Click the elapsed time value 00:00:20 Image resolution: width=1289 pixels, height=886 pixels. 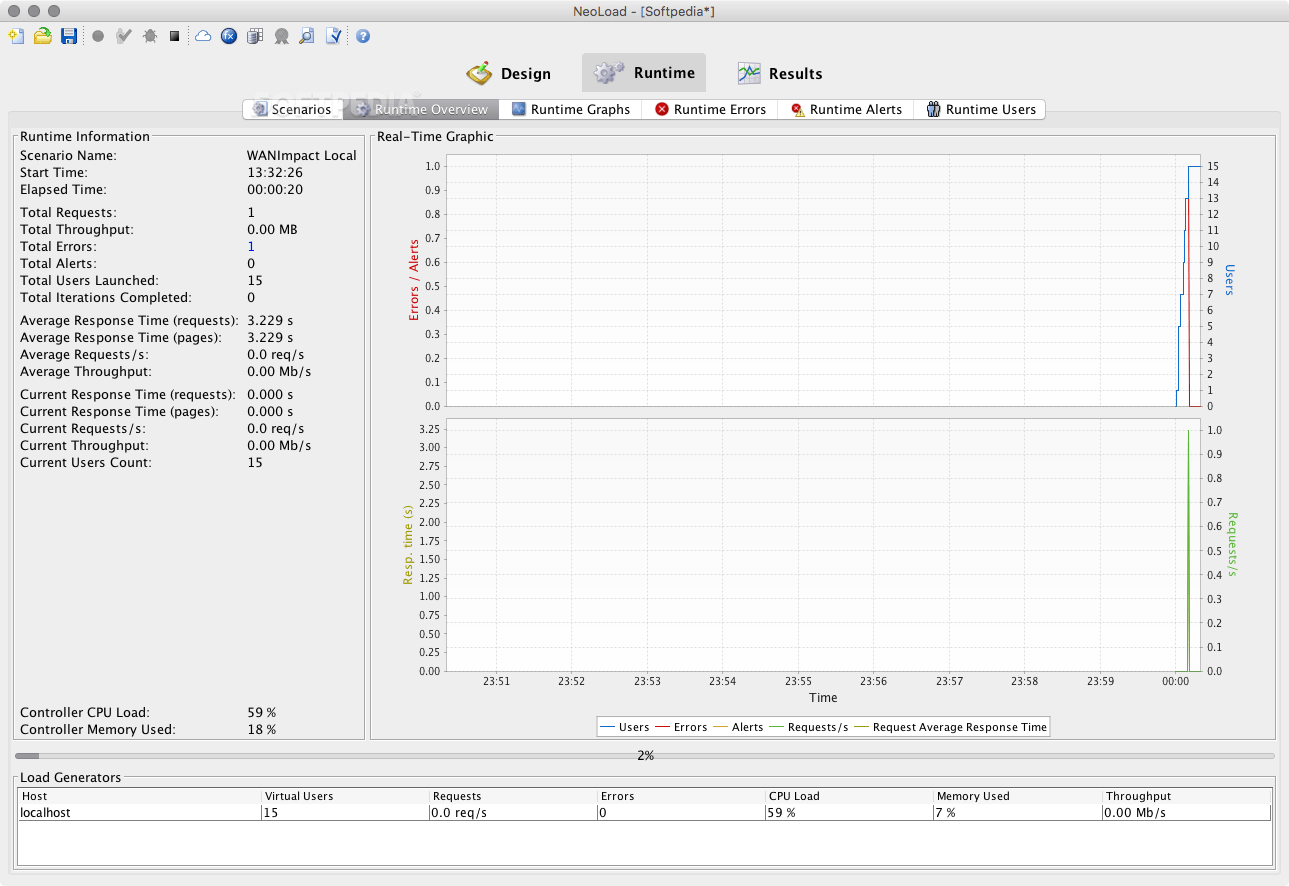[x=275, y=189]
